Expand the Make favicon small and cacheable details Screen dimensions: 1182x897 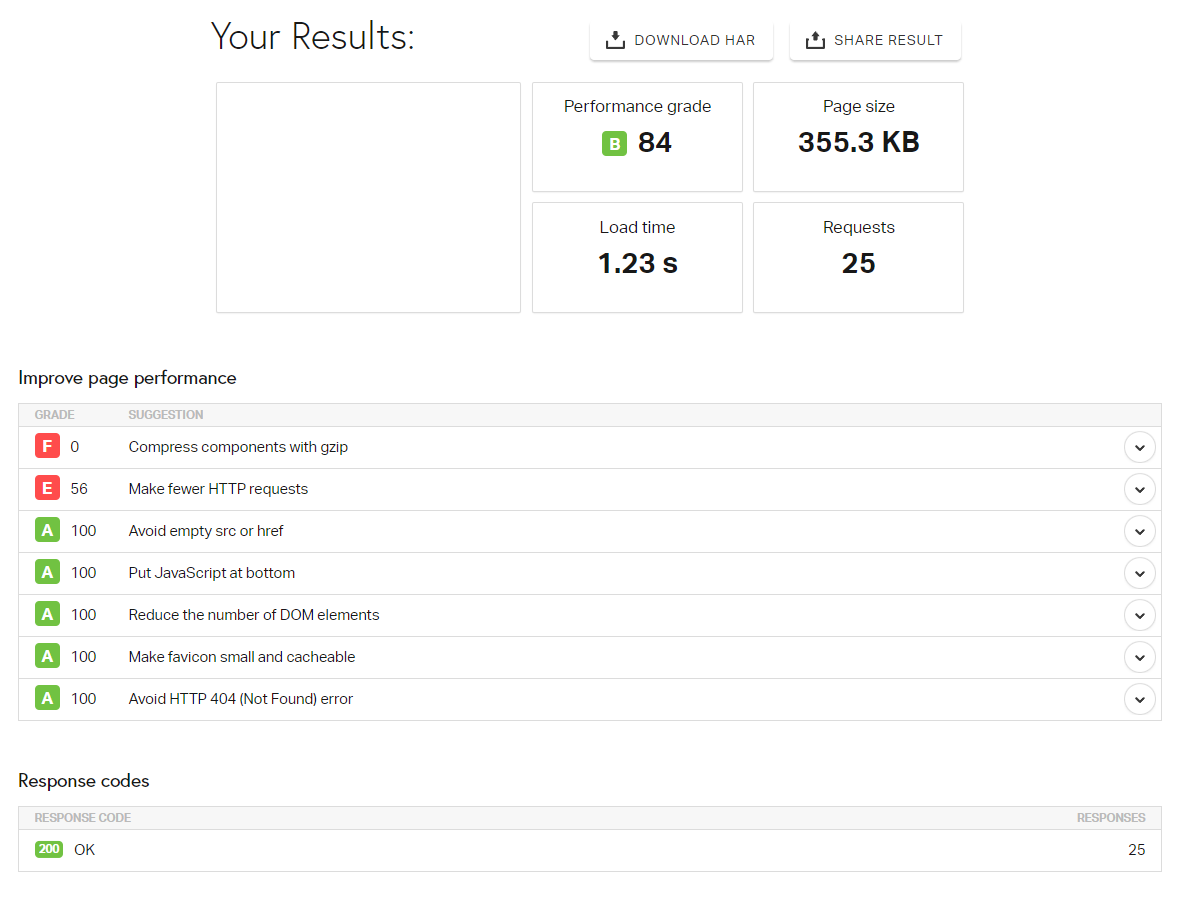(1139, 657)
